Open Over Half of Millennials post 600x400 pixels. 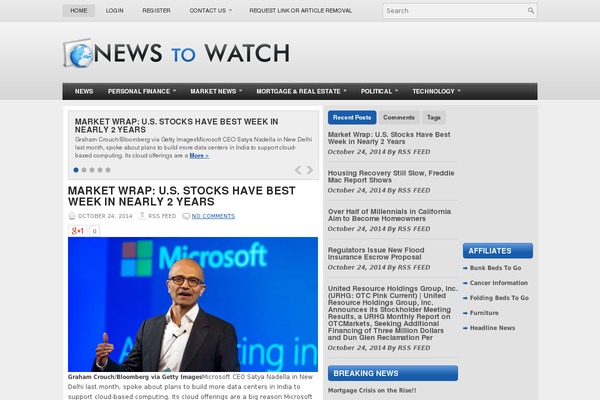(389, 215)
